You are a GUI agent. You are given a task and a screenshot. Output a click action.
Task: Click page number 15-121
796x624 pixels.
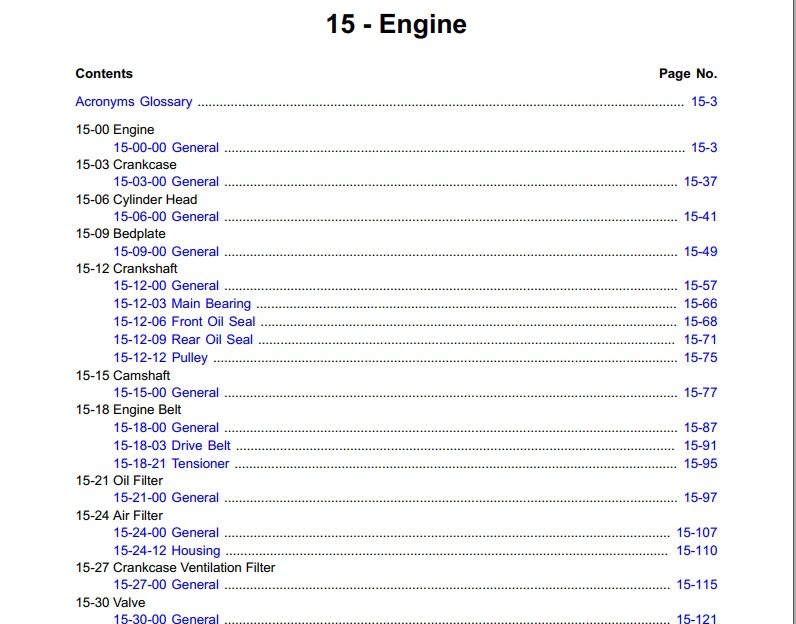[x=697, y=618]
